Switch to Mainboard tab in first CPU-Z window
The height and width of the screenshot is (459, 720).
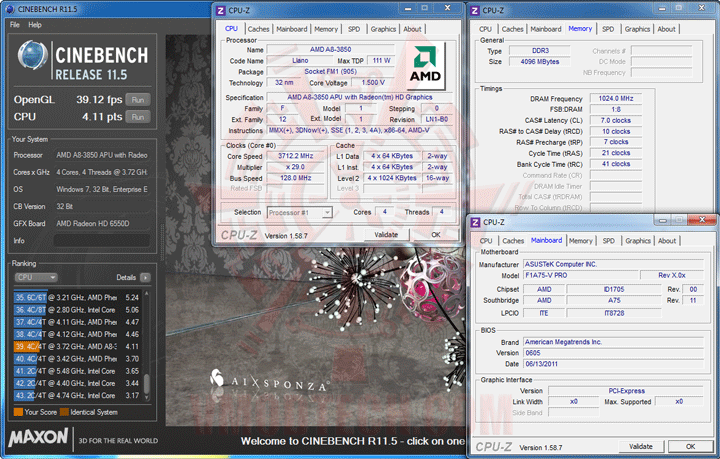(292, 29)
